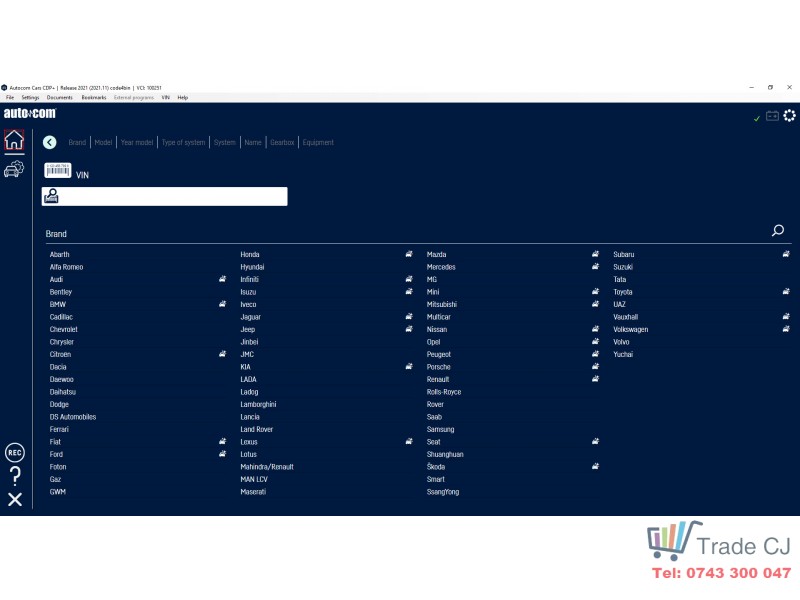Open the Help menu
Screen dimensions: 800x600
183,97
